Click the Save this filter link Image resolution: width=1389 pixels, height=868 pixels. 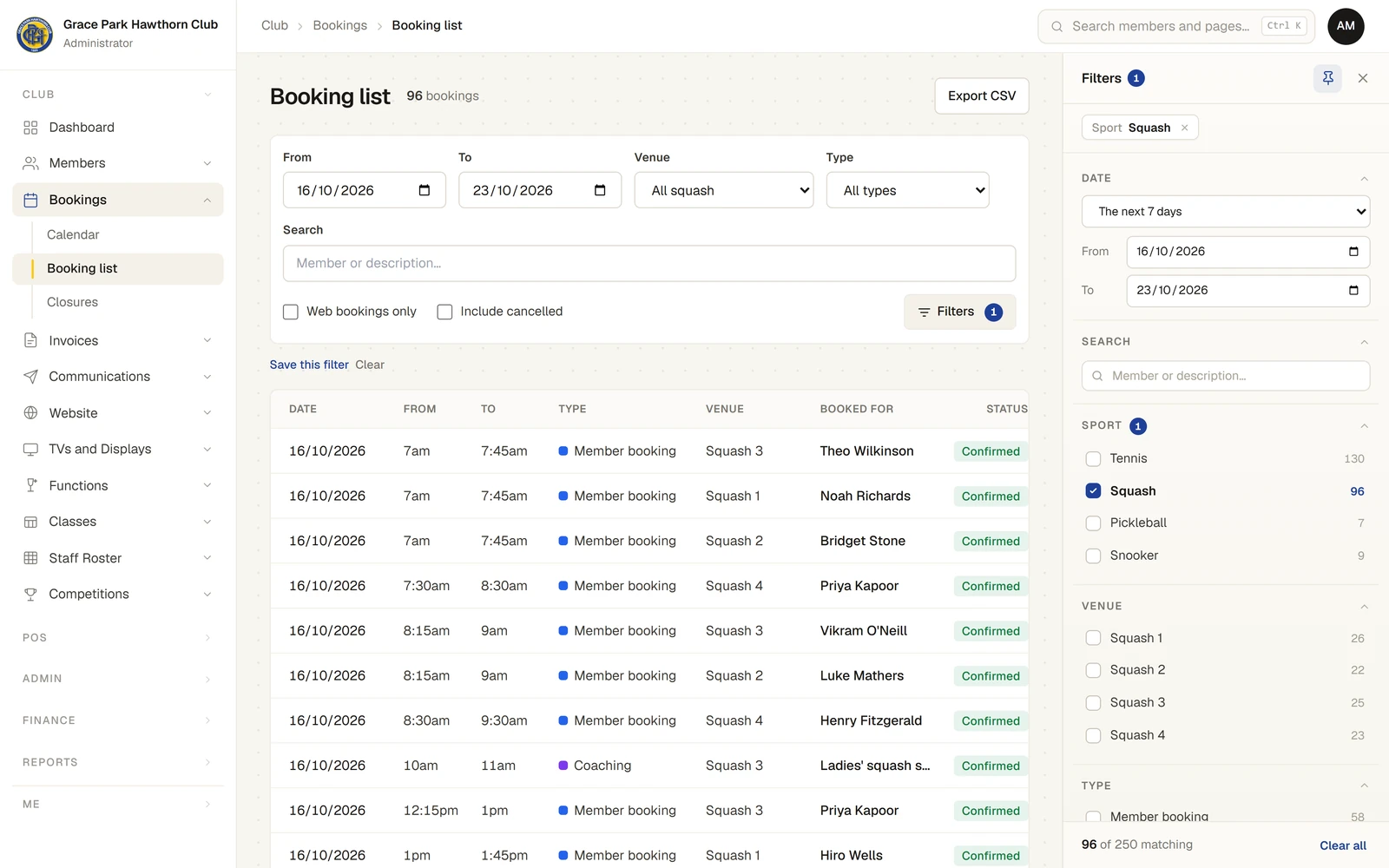[309, 365]
